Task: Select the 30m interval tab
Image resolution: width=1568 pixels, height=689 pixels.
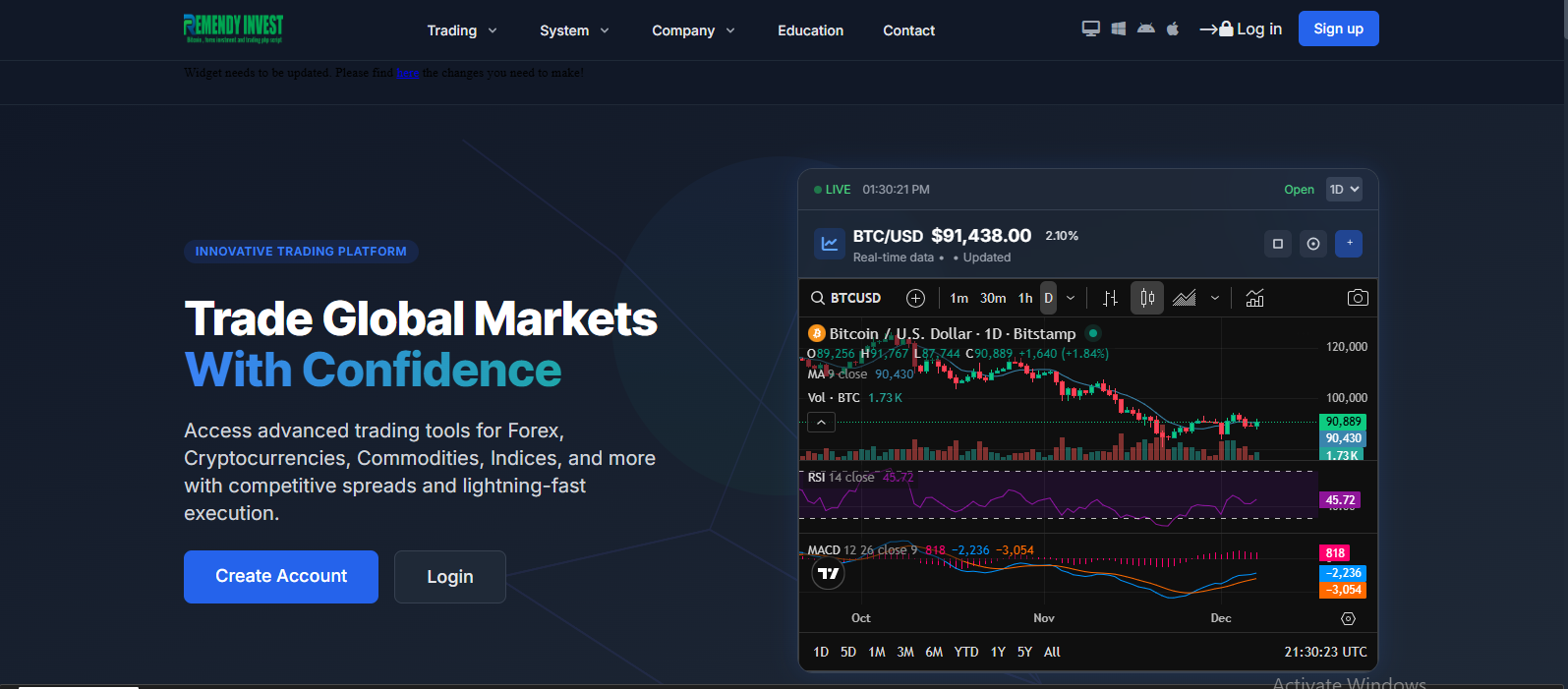Action: pos(992,298)
